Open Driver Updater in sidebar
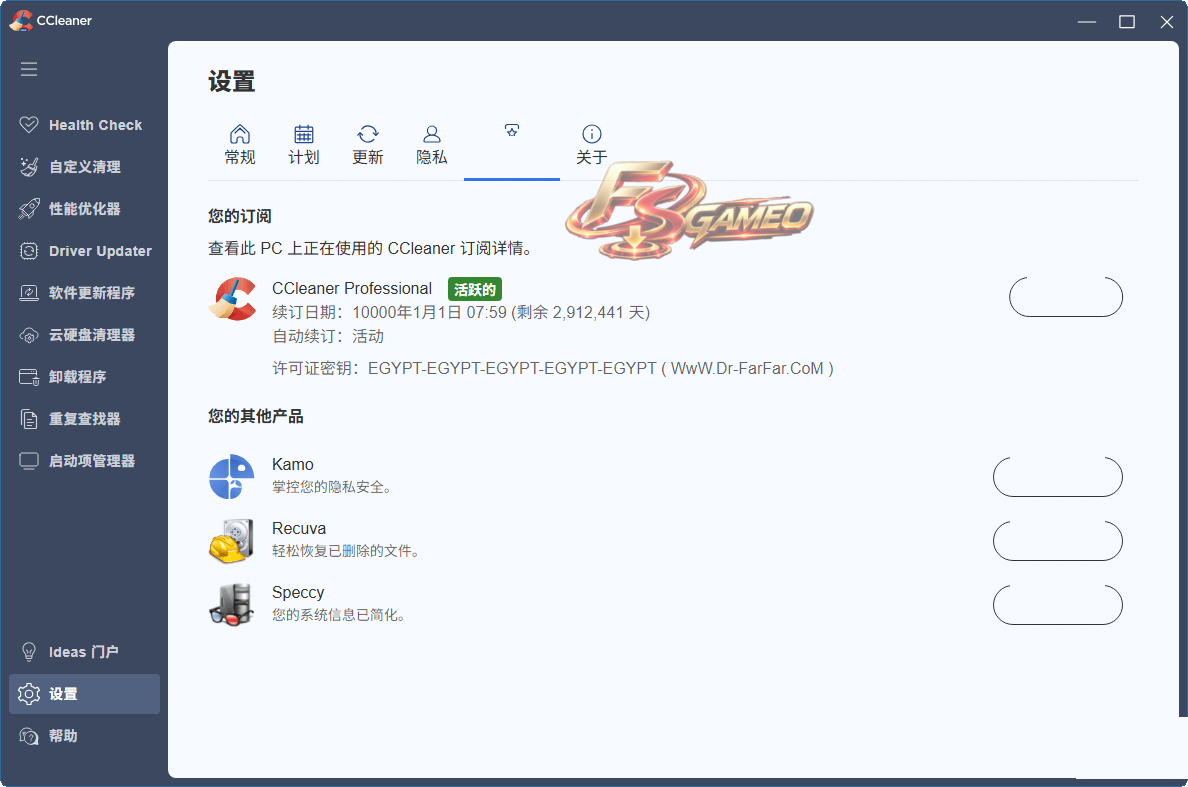This screenshot has height=787, width=1188. [x=84, y=251]
